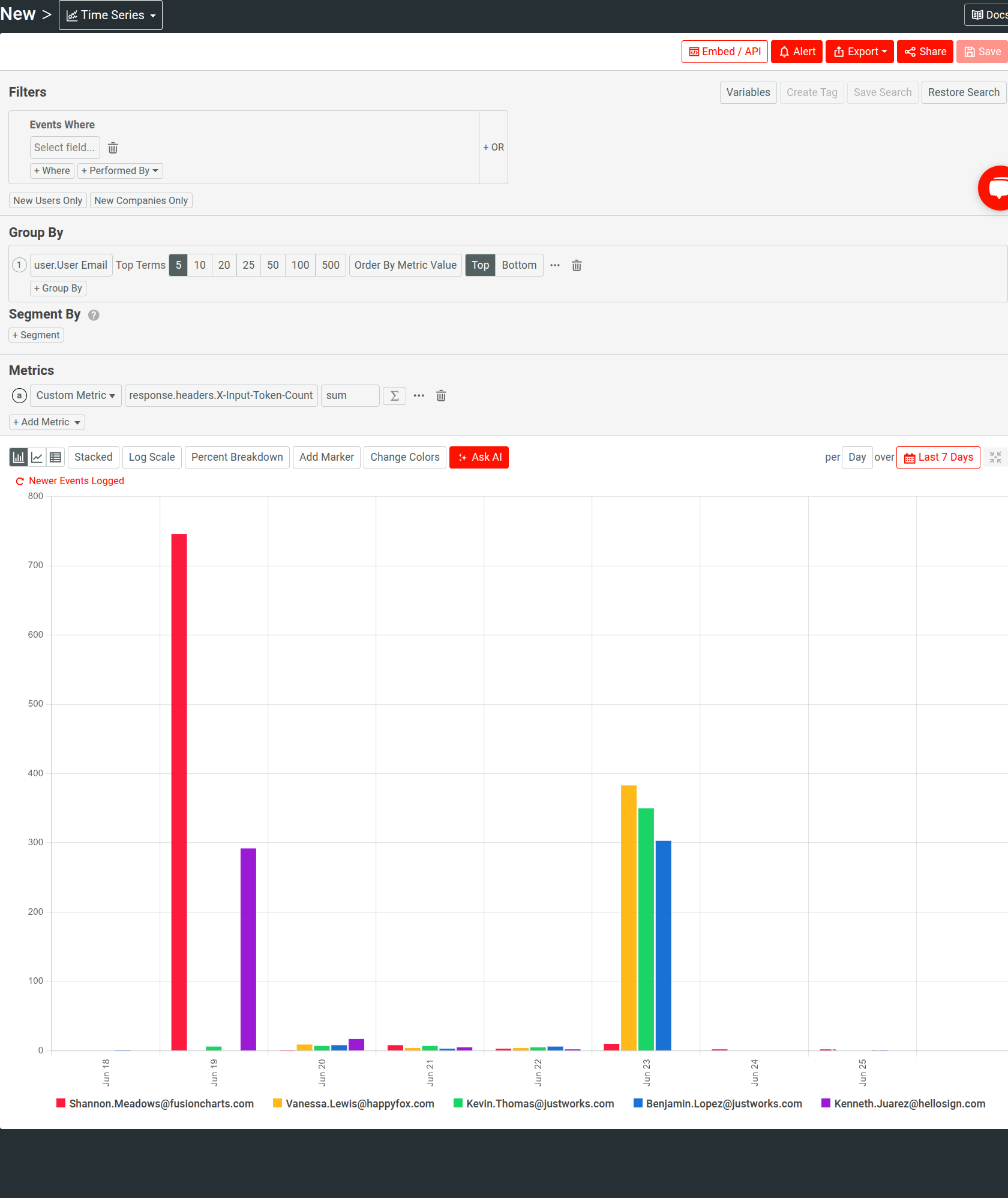Open the Custom Metric dropdown
The image size is (1008, 1198).
(74, 395)
